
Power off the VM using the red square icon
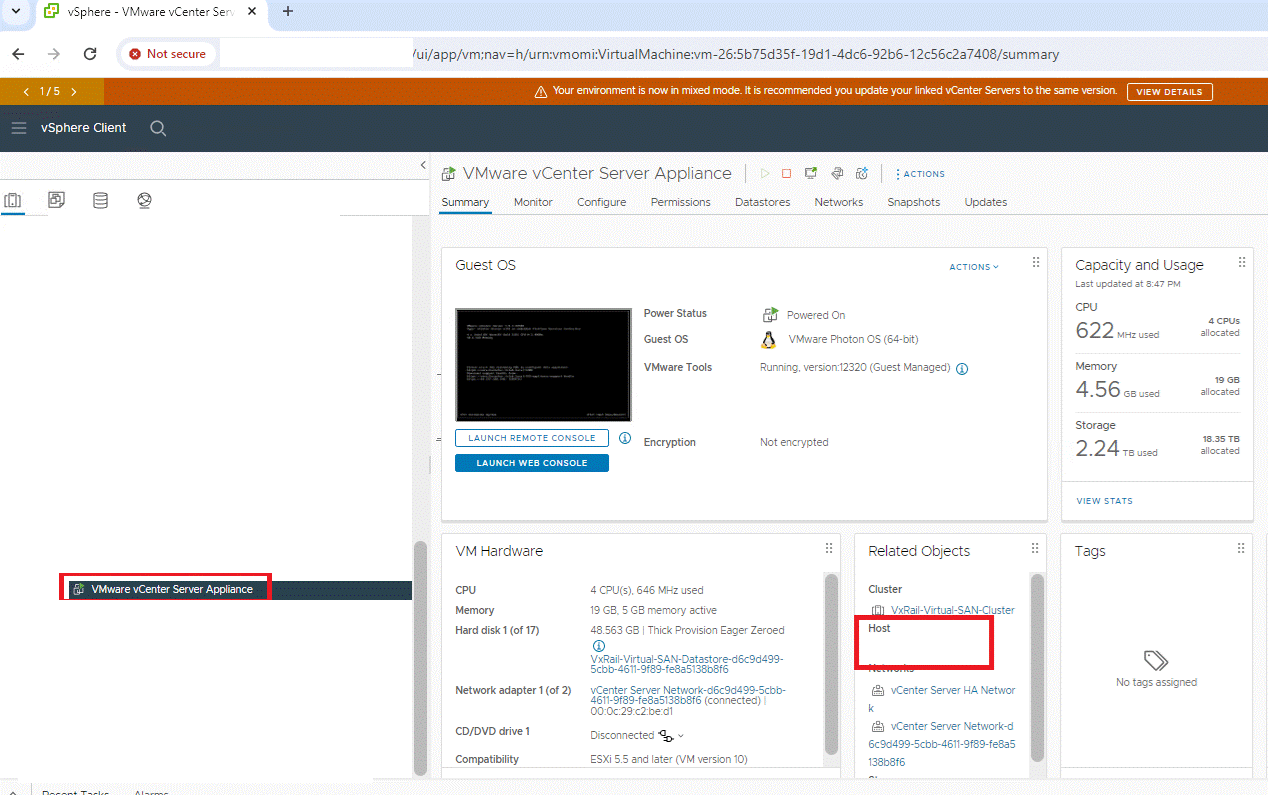[787, 173]
